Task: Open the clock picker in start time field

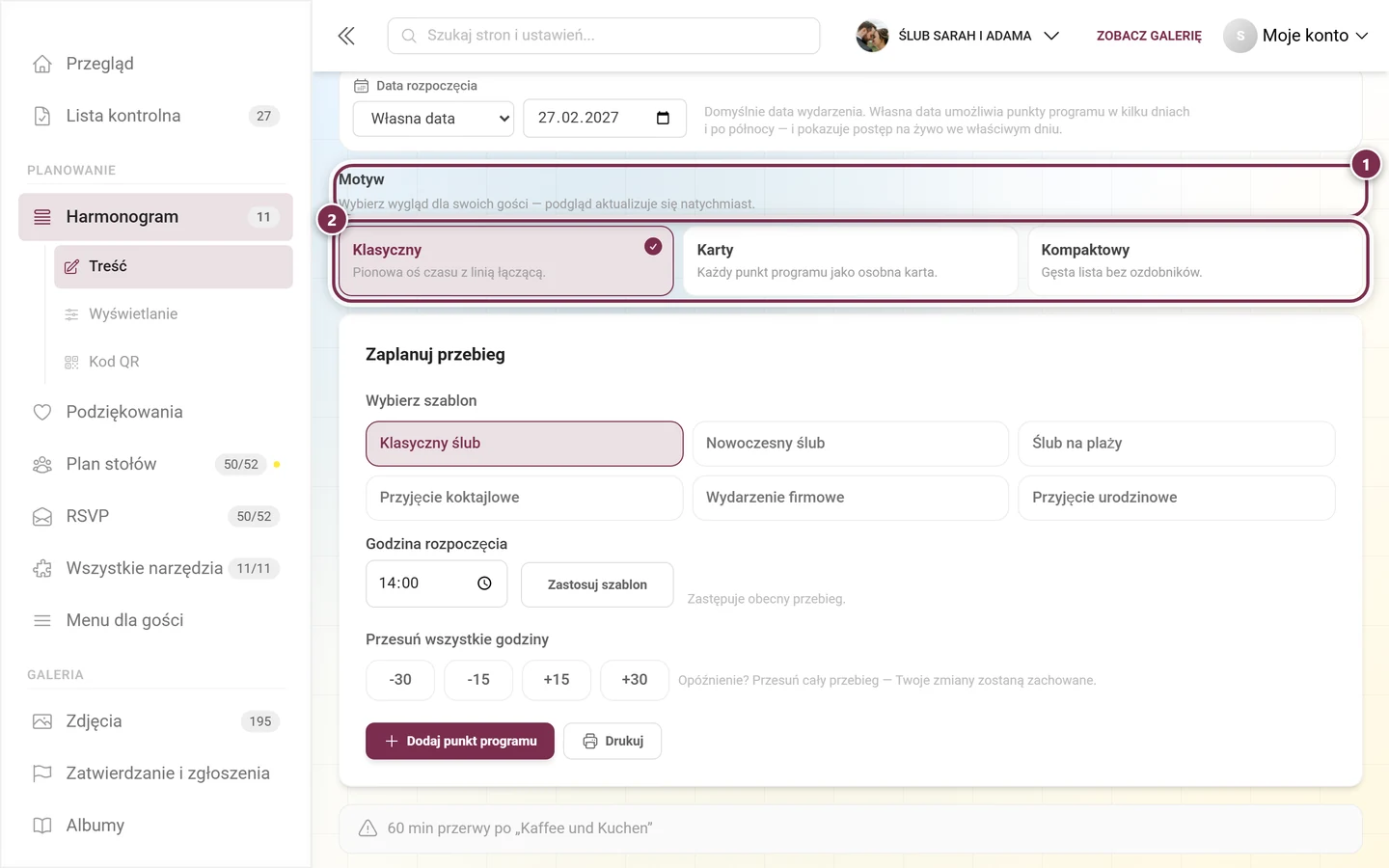Action: [484, 583]
